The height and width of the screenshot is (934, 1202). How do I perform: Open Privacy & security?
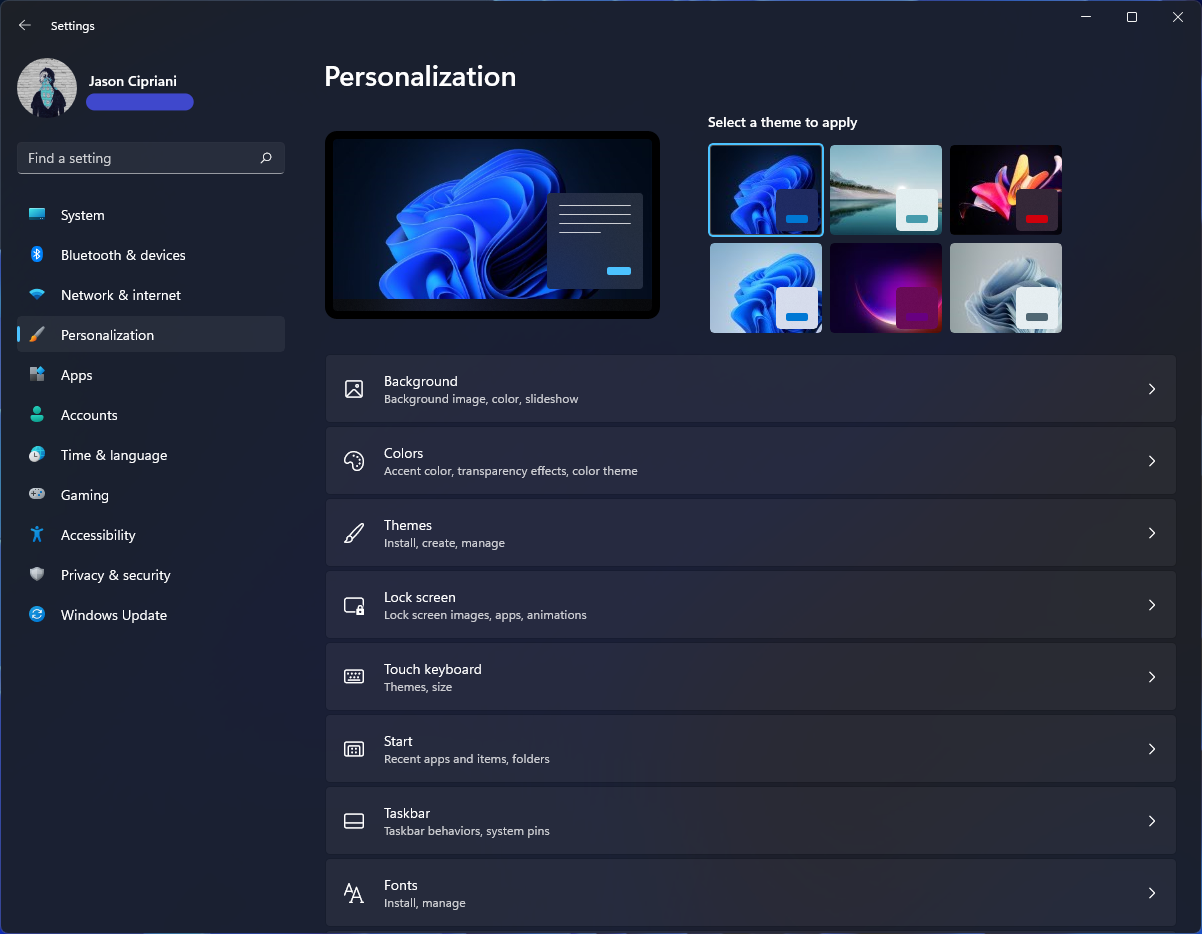[151, 575]
